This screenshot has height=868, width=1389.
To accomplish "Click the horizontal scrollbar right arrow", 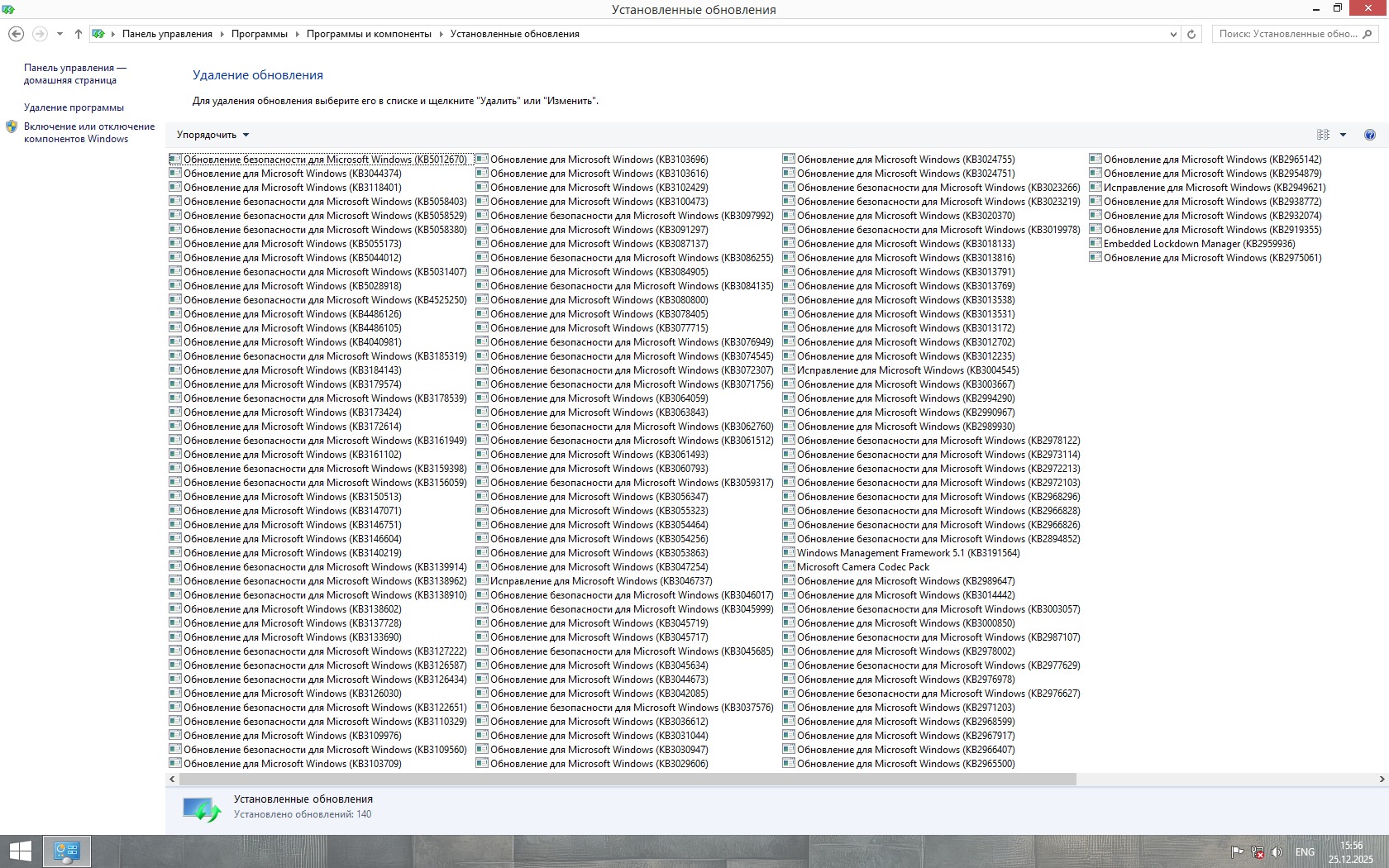I will tap(1382, 779).
